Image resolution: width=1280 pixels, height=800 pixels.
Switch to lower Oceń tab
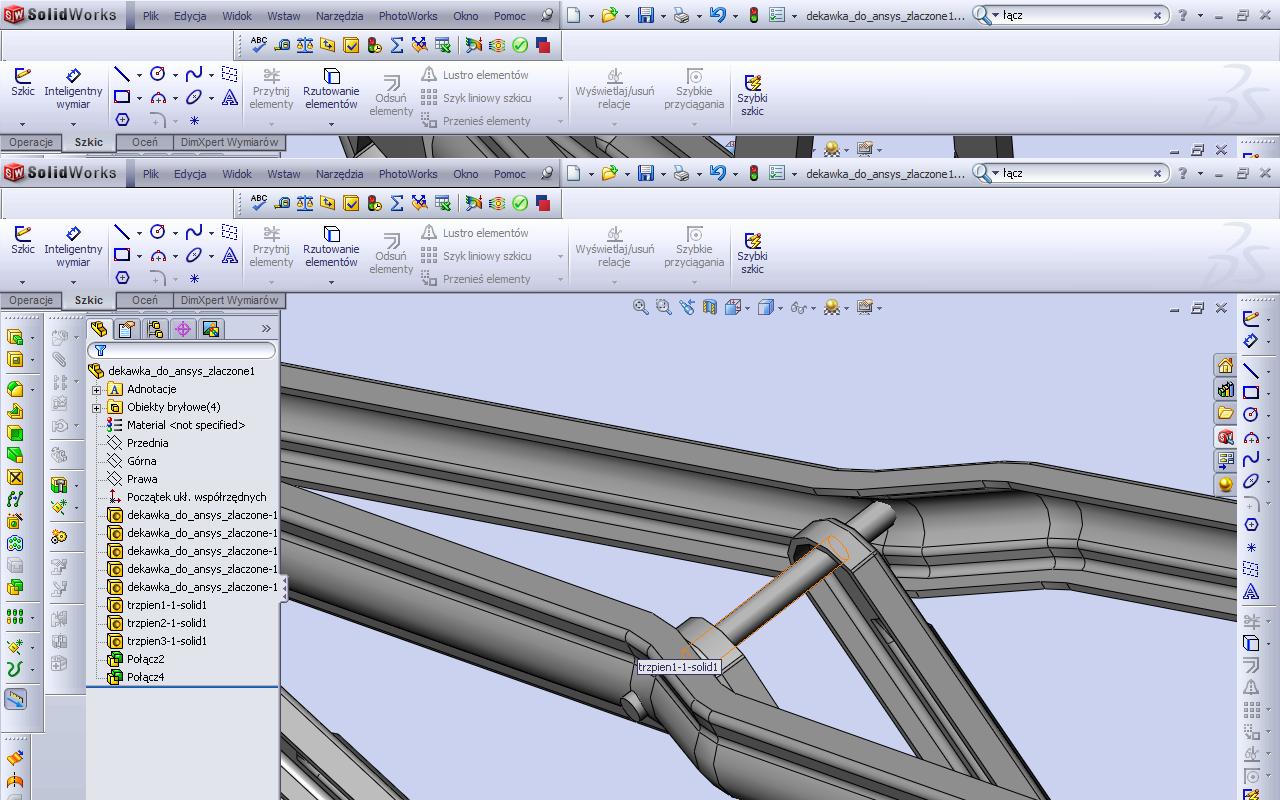coord(144,300)
